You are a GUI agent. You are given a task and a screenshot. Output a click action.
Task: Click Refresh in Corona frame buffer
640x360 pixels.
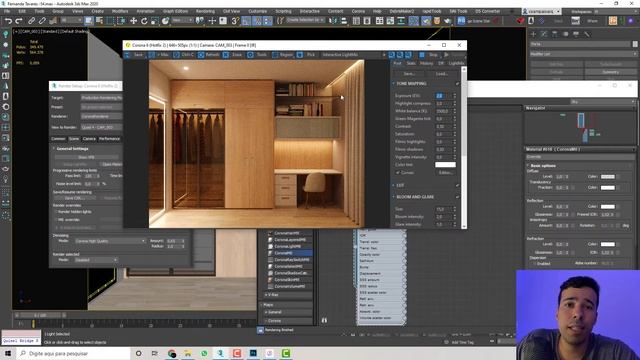pos(209,55)
